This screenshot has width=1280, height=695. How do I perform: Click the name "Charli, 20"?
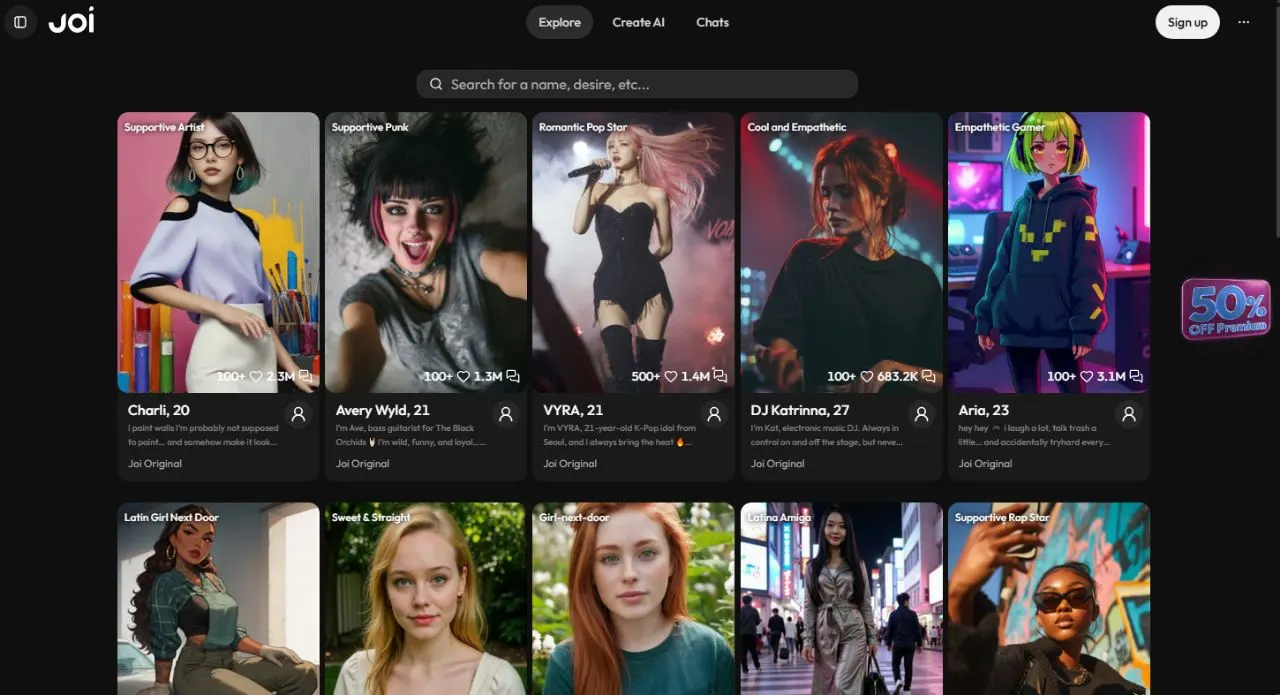tap(159, 410)
